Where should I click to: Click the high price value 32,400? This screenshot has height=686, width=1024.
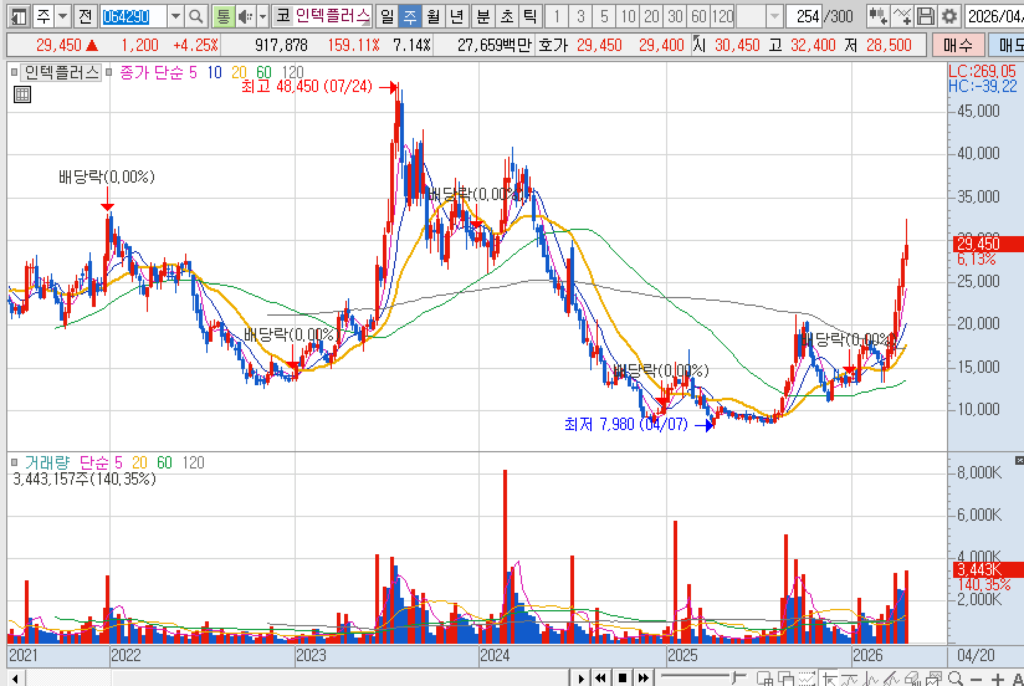coord(812,45)
